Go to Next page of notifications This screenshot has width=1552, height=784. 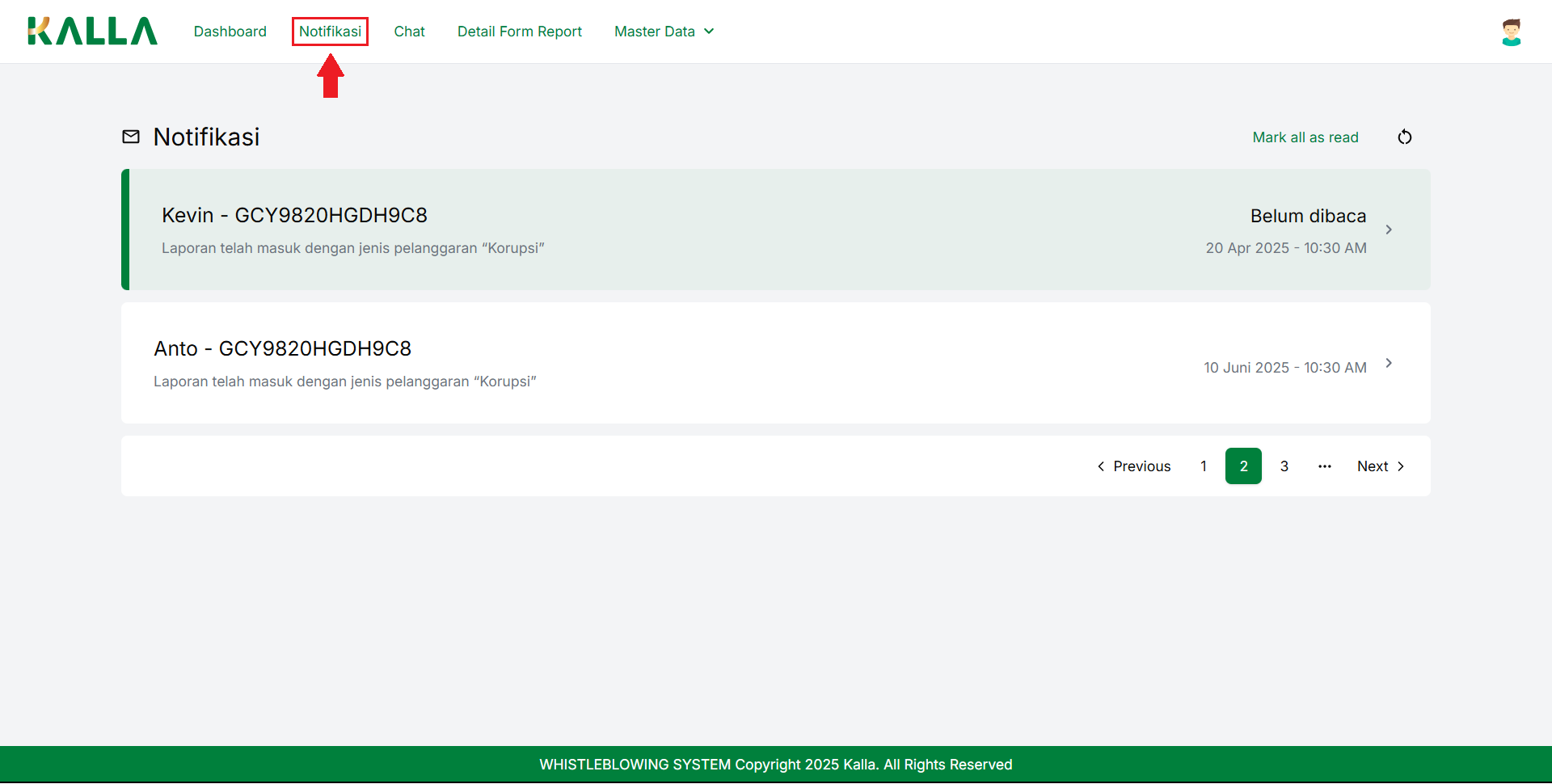1381,466
